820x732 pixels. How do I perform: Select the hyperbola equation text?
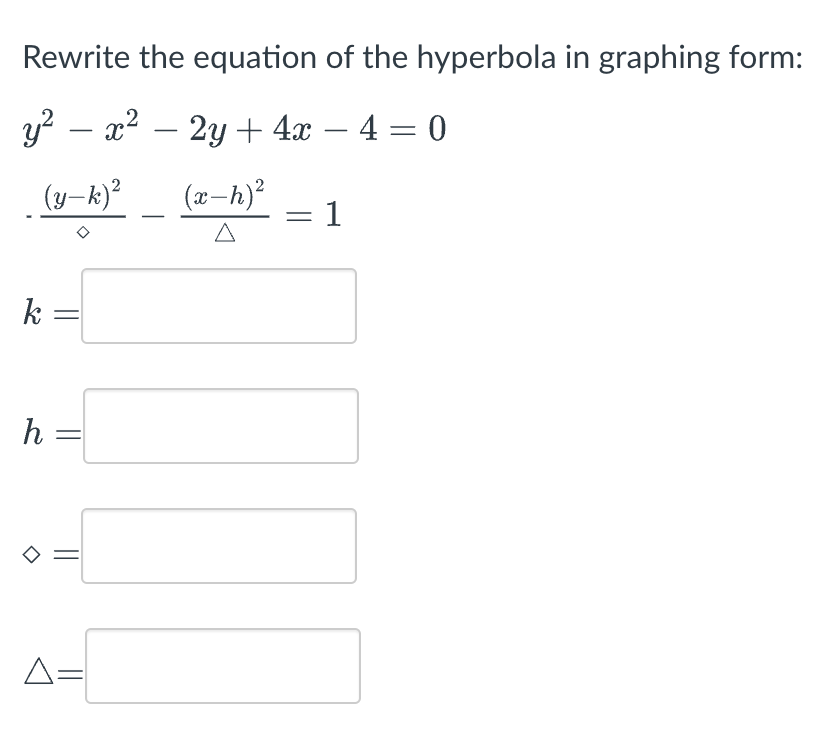(x=230, y=128)
